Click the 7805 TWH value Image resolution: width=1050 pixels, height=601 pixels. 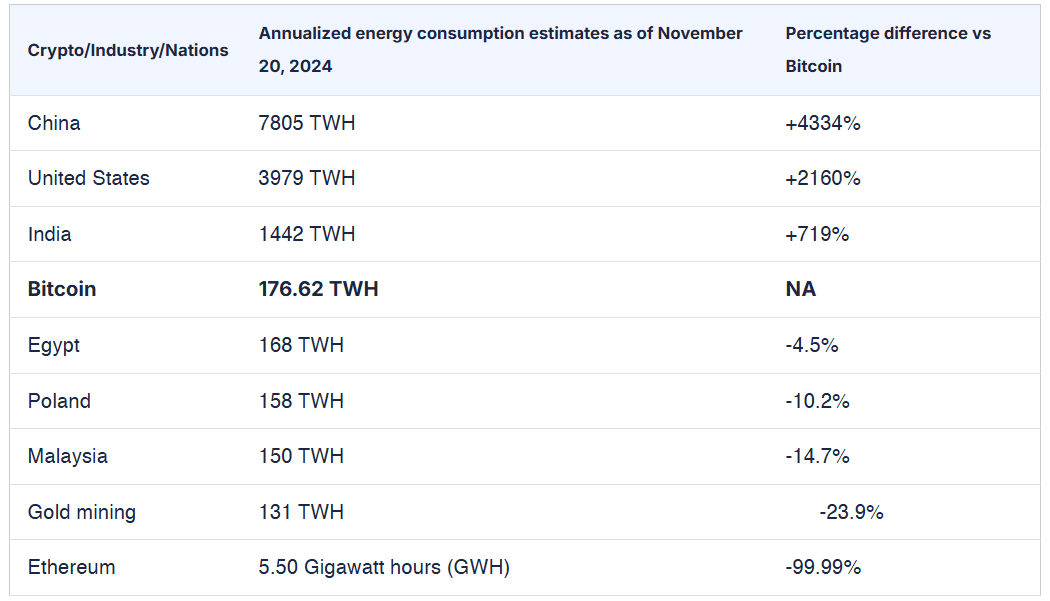coord(307,123)
